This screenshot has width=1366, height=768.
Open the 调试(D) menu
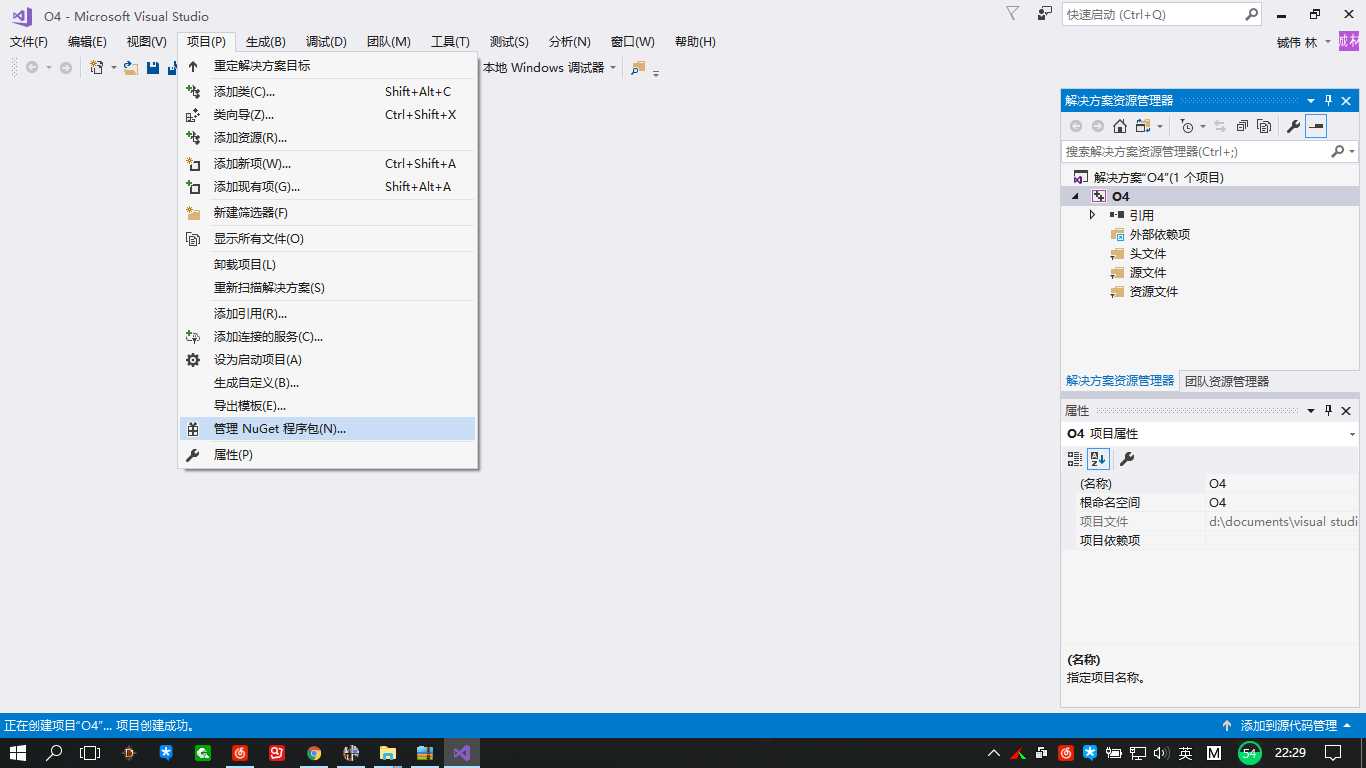point(326,42)
